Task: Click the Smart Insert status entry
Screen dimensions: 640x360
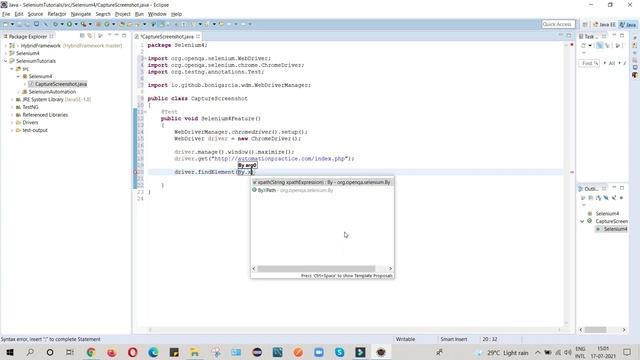Action: tap(453, 339)
